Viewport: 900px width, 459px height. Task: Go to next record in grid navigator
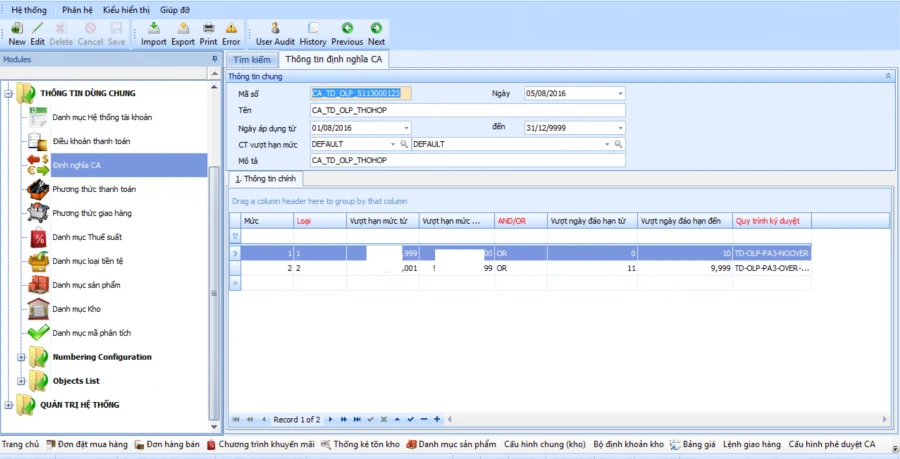[x=330, y=419]
